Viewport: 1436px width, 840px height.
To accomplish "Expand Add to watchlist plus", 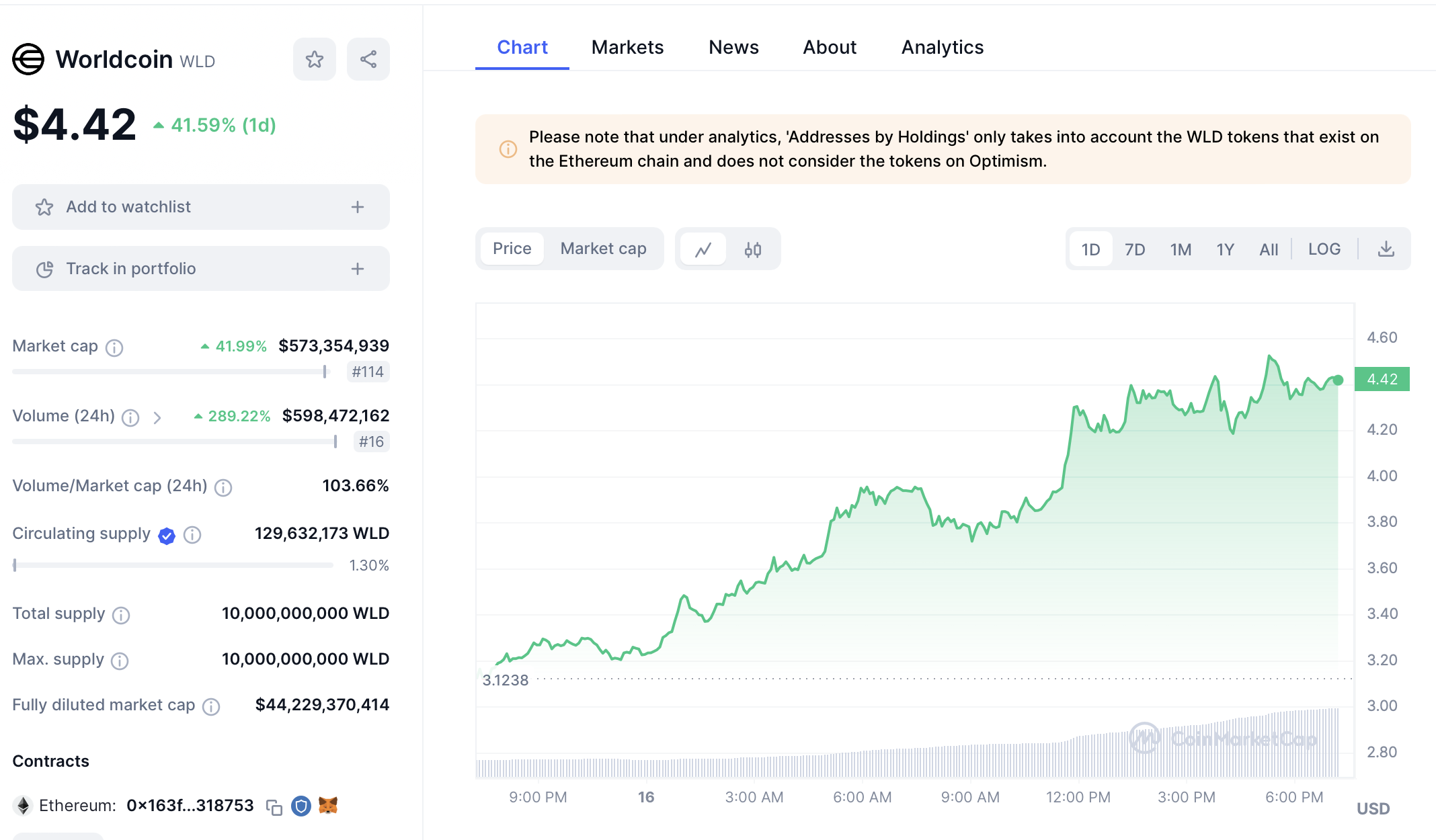I will 358,207.
